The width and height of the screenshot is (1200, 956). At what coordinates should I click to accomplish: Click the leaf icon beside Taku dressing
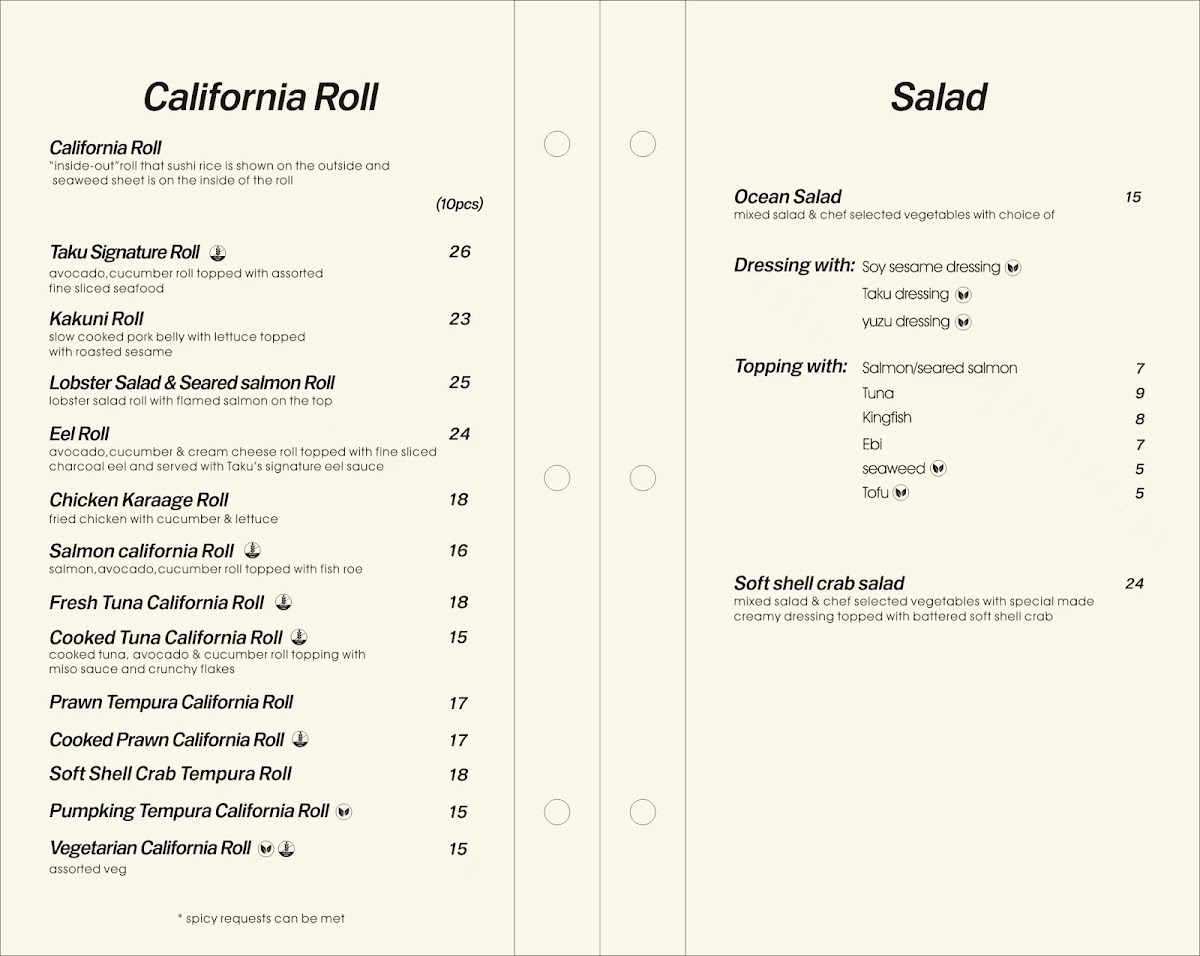pyautogui.click(x=963, y=294)
